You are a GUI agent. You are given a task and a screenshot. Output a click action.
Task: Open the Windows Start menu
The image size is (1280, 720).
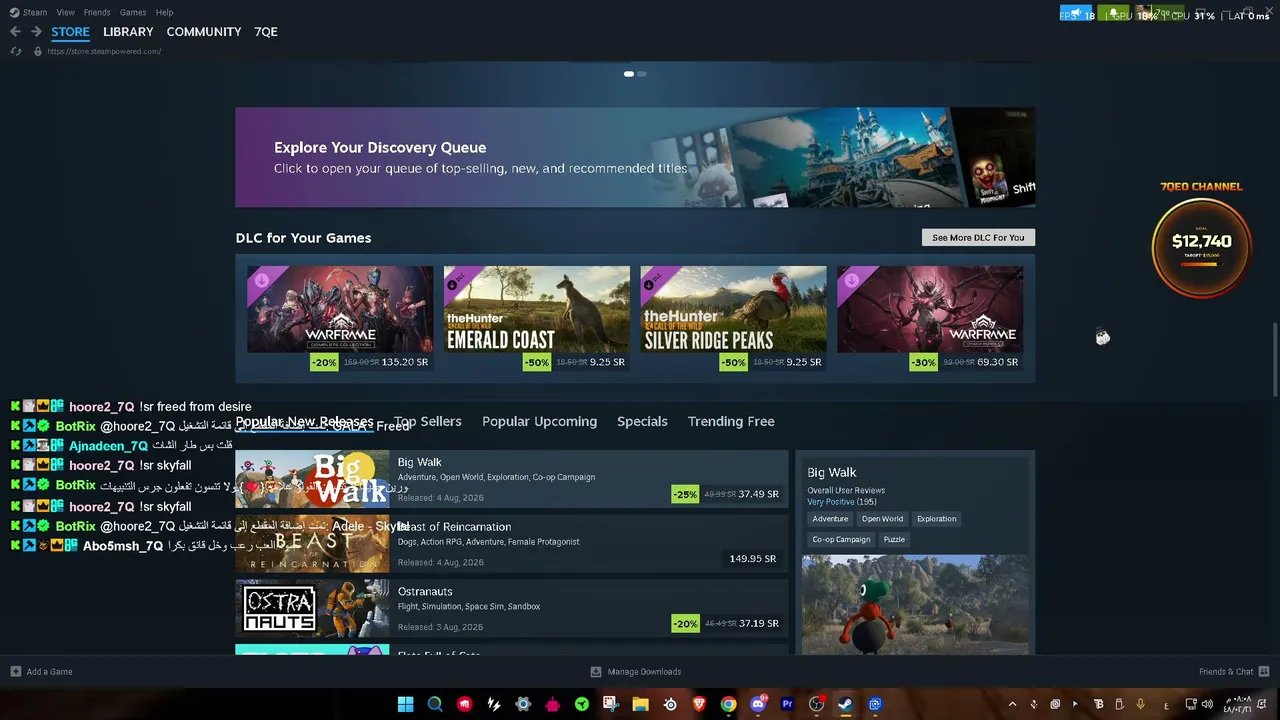pos(405,704)
